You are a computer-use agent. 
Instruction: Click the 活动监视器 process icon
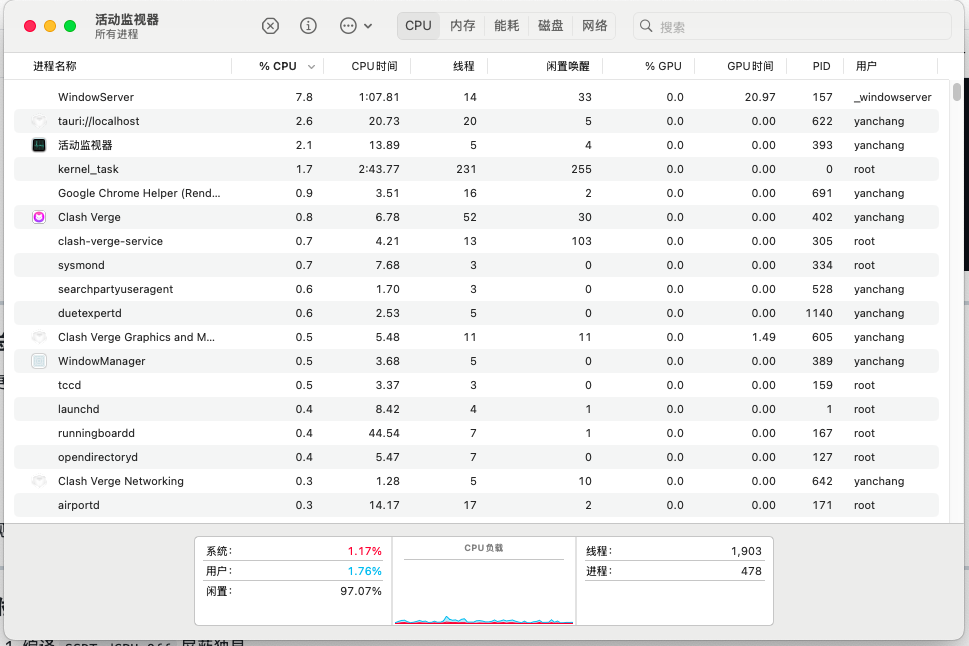tap(39, 145)
